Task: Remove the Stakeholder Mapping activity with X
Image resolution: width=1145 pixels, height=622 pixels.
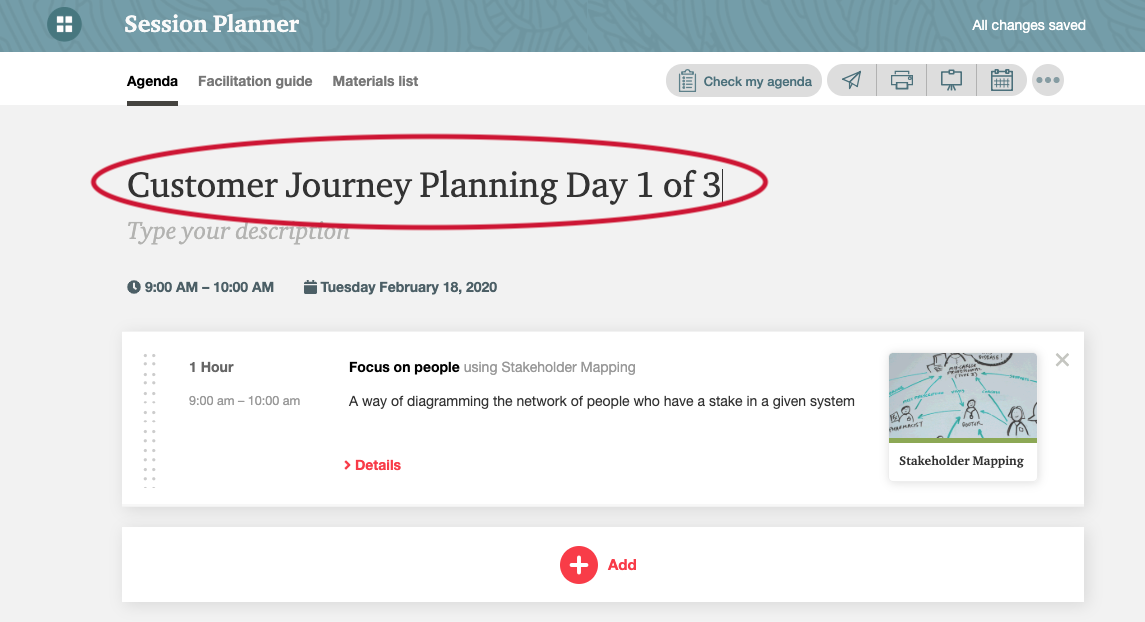Action: [x=1062, y=360]
